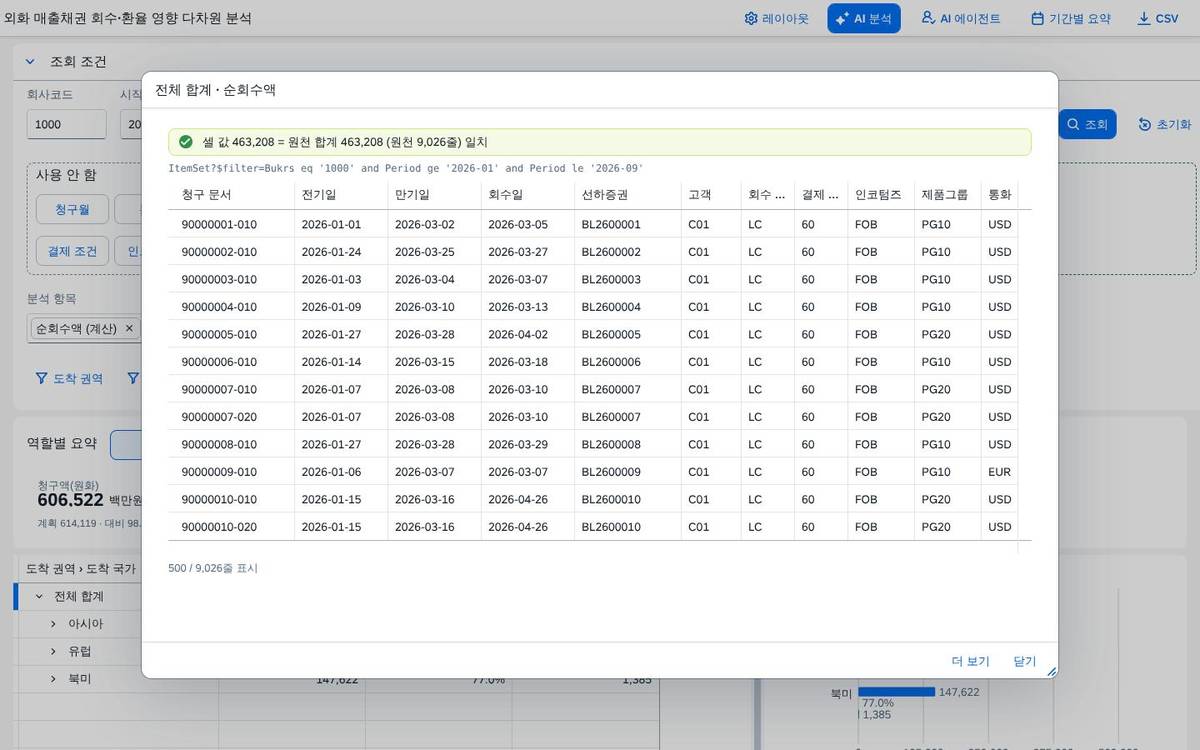Collapse the 전체 합계 tree row
1200x750 pixels.
pyautogui.click(x=39, y=596)
